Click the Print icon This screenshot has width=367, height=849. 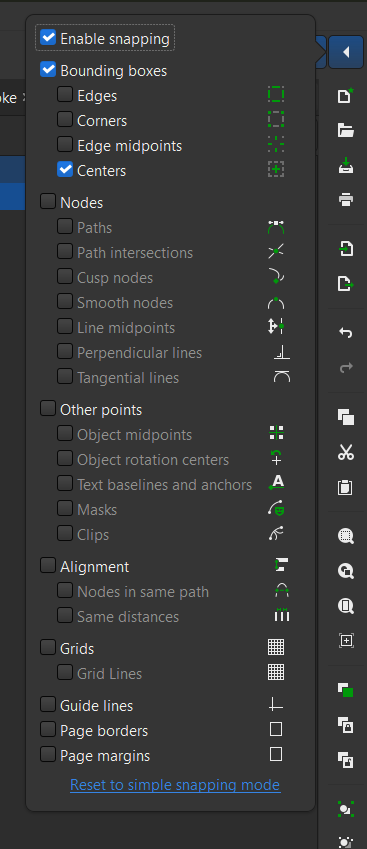pos(345,200)
